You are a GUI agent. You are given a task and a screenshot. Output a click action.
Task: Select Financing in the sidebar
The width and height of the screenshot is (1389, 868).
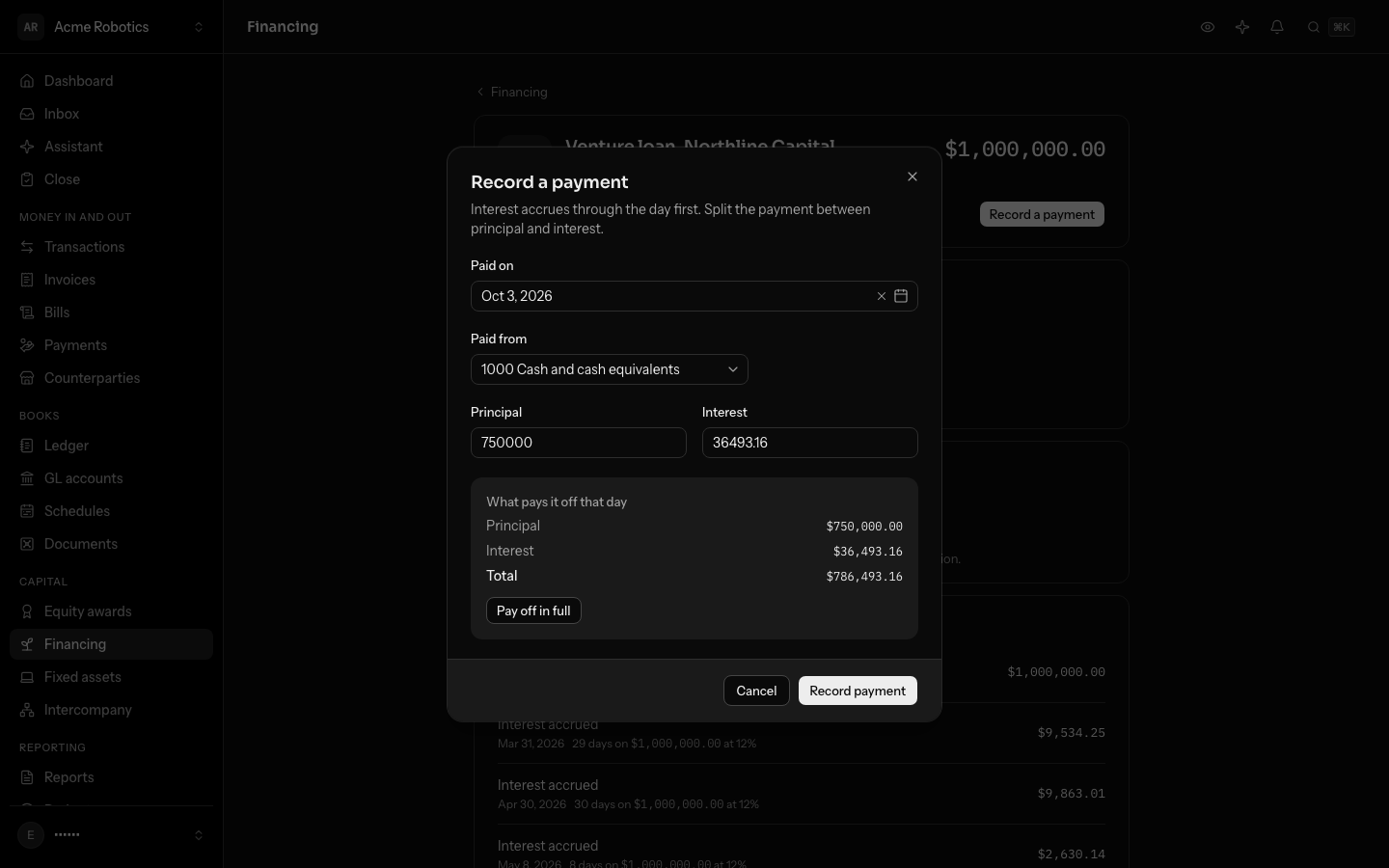pos(112,644)
